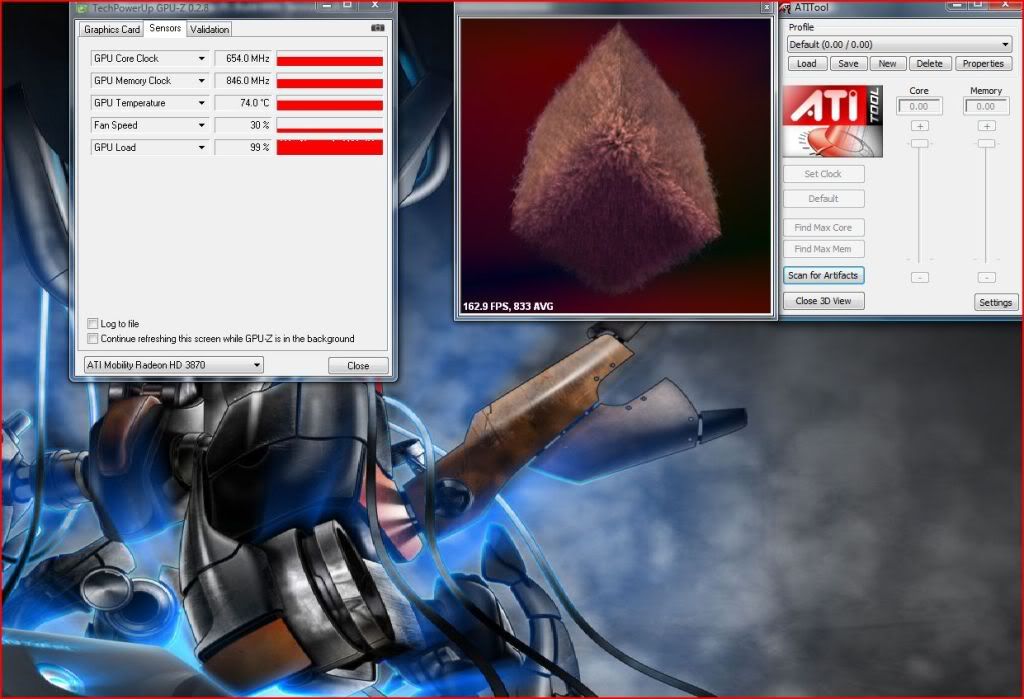Open the GPU Memory Clock sensor dropdown

click(202, 81)
